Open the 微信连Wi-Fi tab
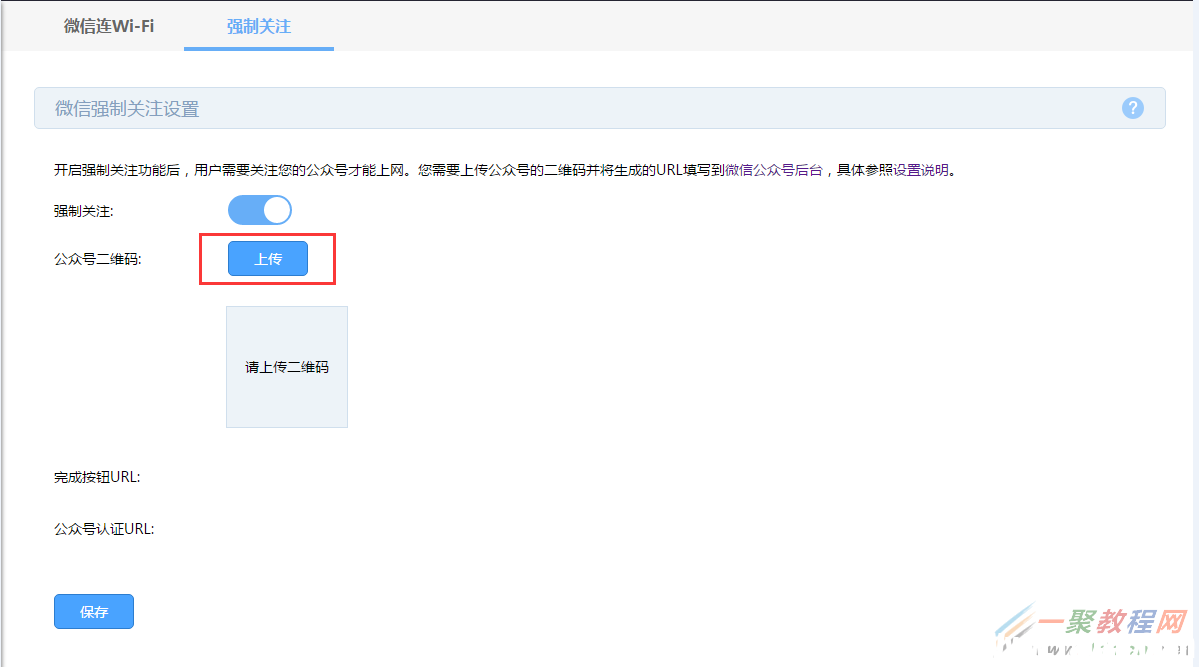The height and width of the screenshot is (667, 1199). click(x=109, y=26)
